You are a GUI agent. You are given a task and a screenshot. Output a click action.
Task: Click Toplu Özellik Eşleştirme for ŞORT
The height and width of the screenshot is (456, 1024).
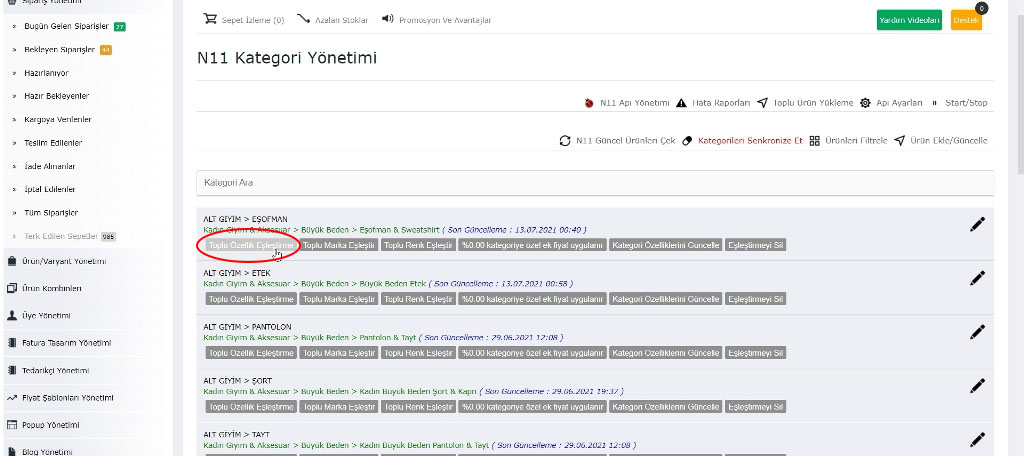pos(251,406)
